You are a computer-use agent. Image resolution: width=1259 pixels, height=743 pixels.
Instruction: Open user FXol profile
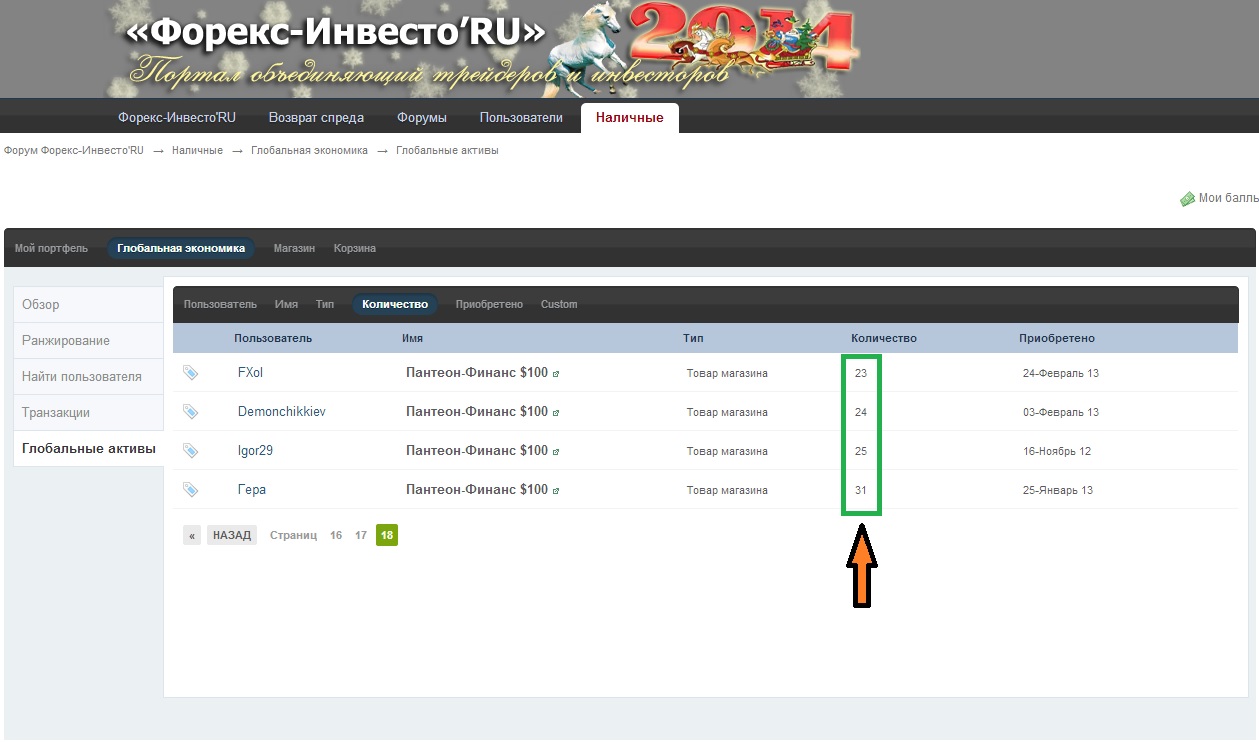click(x=250, y=372)
